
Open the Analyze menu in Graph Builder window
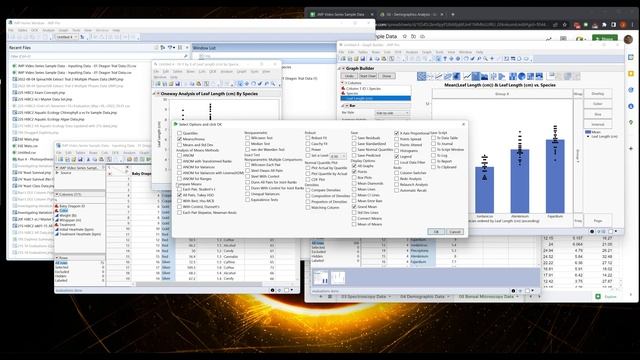click(412, 52)
